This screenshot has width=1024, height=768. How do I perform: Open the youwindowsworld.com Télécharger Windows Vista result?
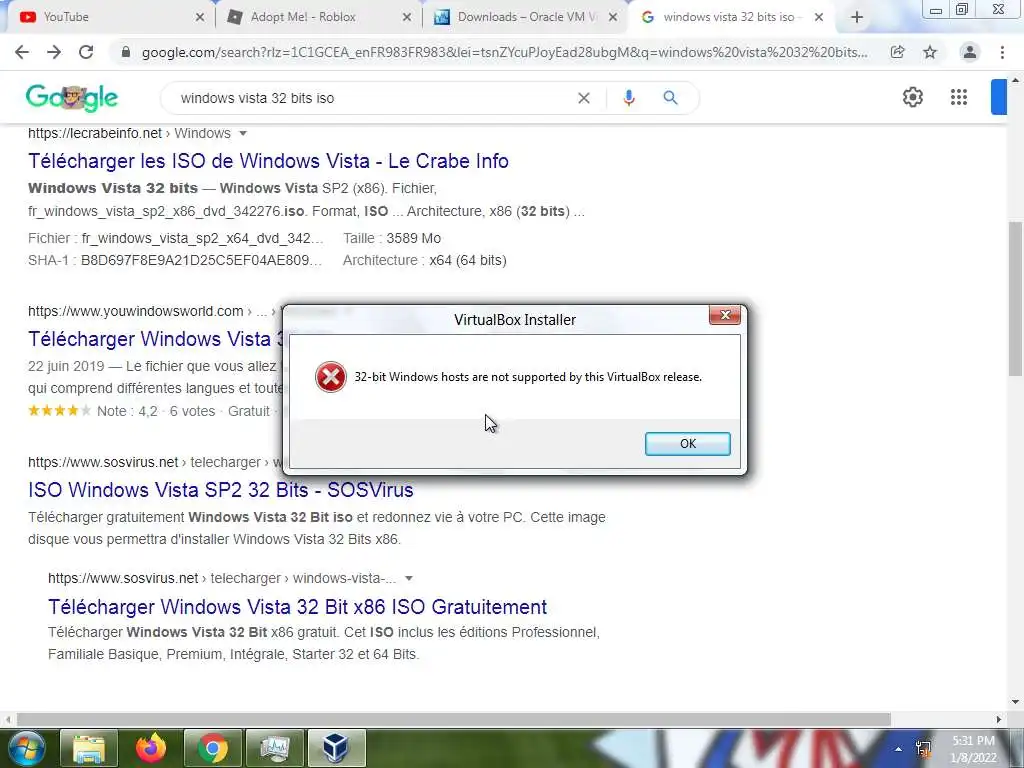pyautogui.click(x=155, y=339)
